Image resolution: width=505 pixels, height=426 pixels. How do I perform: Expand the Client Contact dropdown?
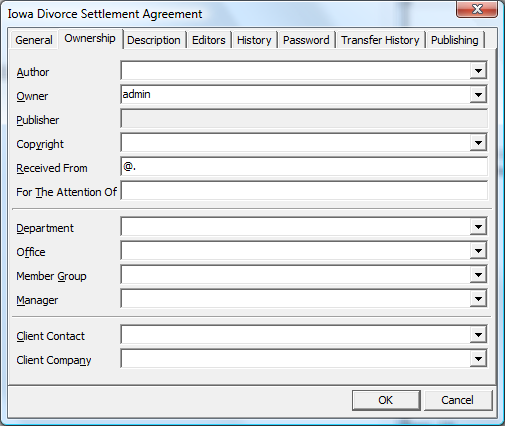(478, 335)
